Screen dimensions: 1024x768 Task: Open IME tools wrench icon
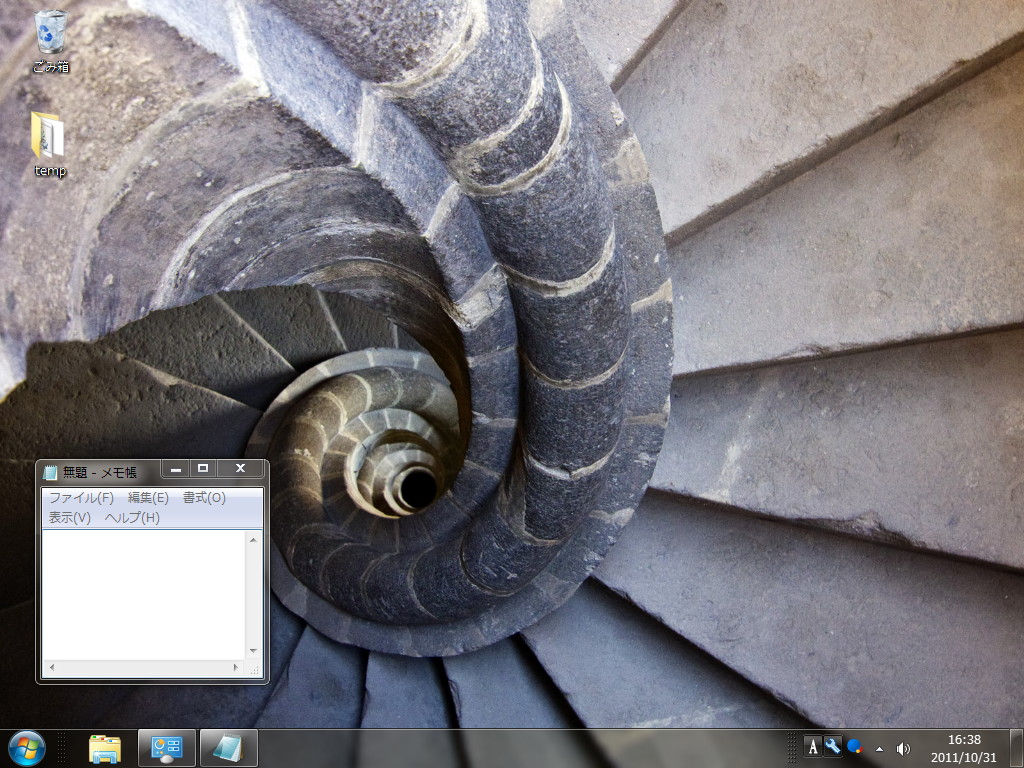833,746
